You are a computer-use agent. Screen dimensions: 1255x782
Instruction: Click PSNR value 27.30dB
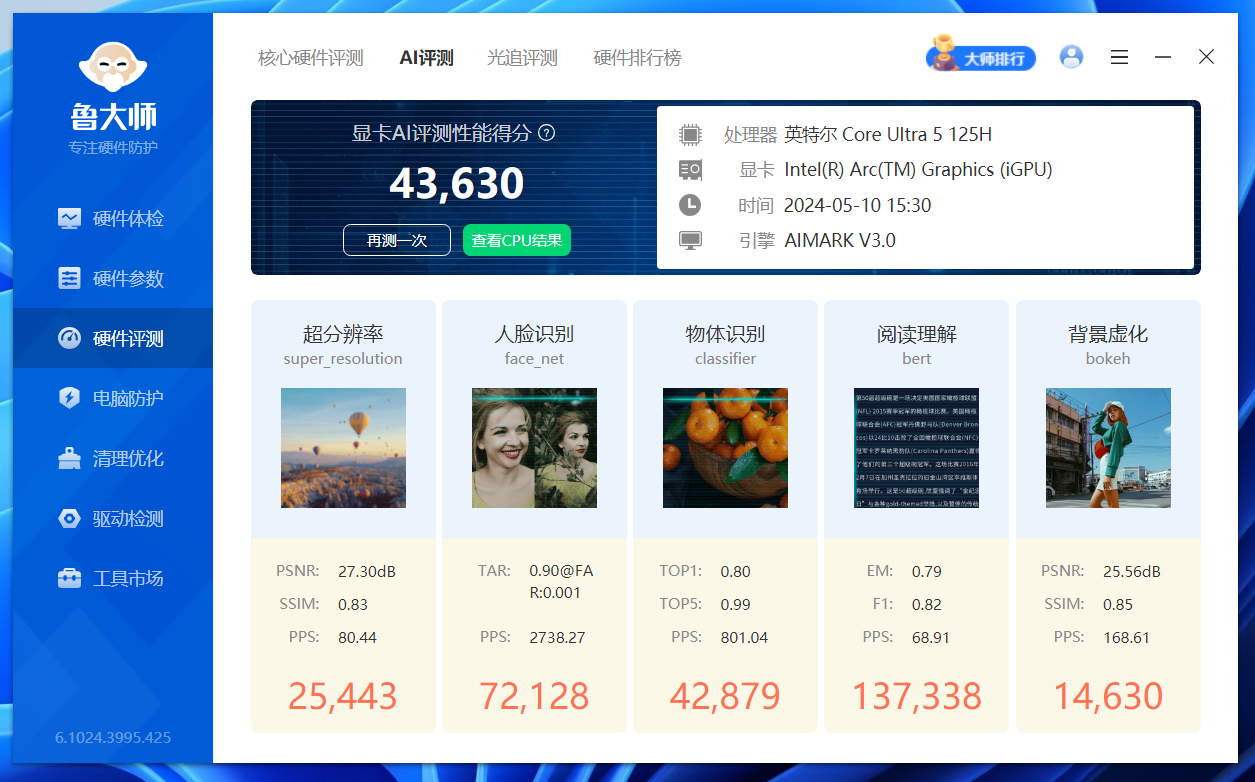pyautogui.click(x=367, y=572)
